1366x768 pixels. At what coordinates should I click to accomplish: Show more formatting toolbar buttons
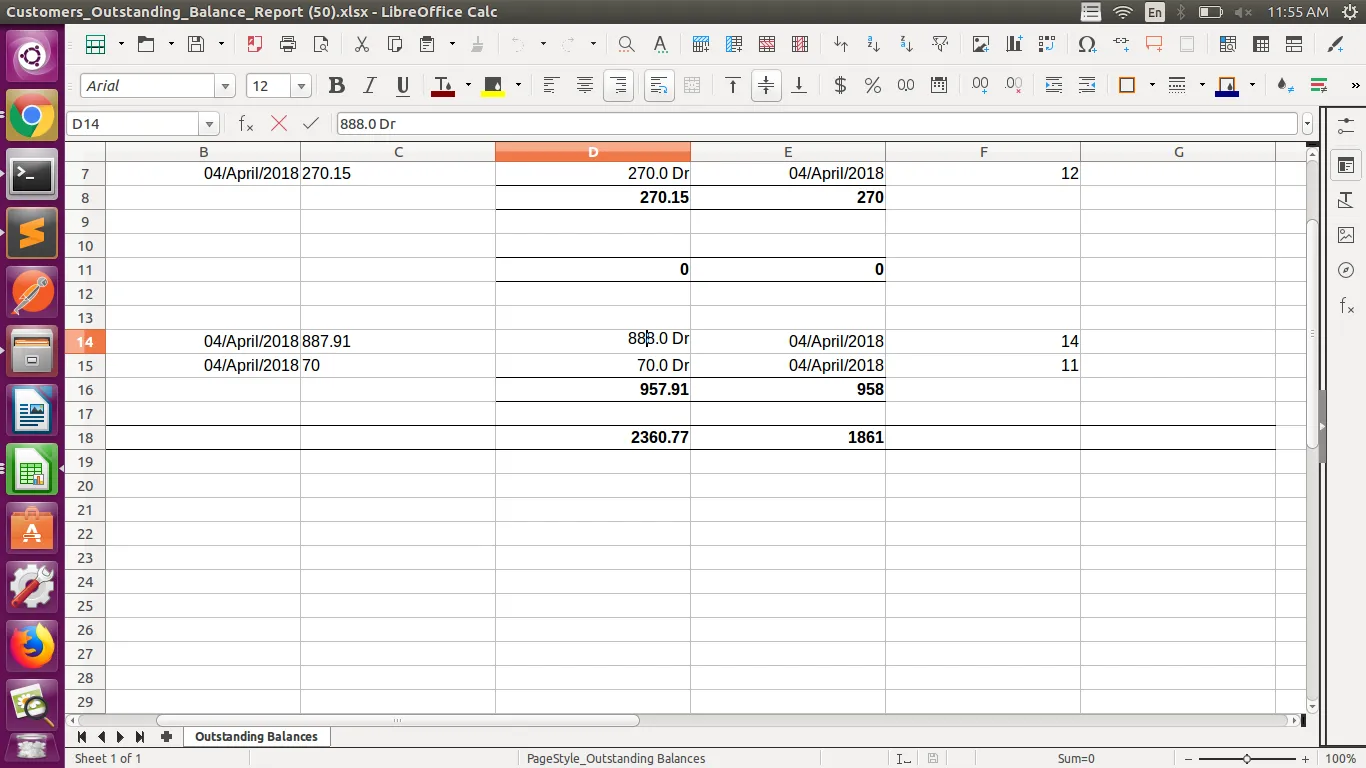[x=1355, y=86]
